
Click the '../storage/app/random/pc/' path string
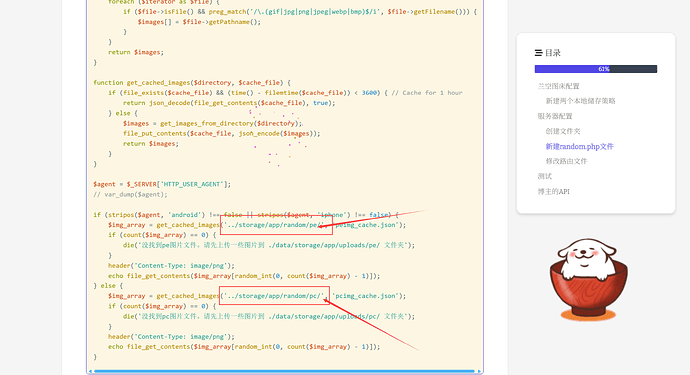274,296
